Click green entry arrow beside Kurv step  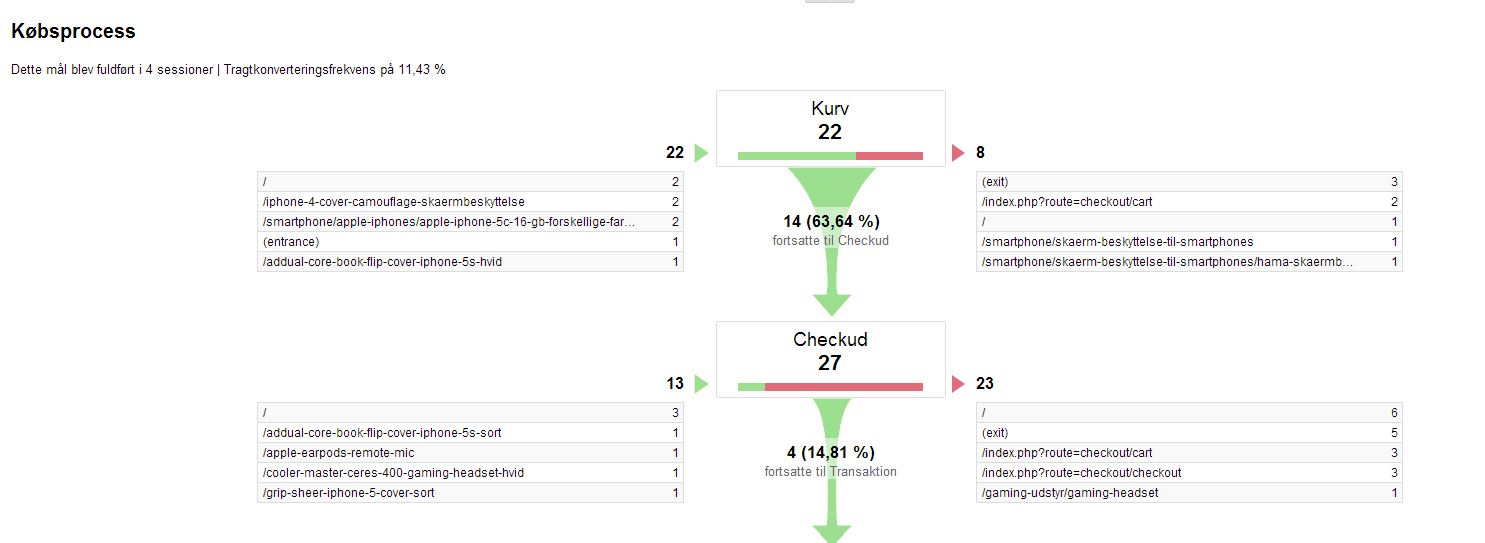click(701, 153)
